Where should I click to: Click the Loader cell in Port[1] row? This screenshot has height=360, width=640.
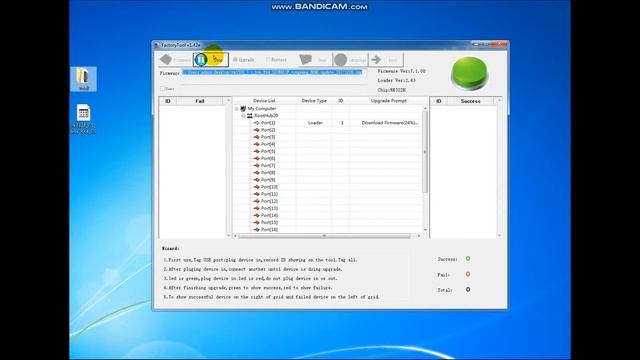[315, 122]
